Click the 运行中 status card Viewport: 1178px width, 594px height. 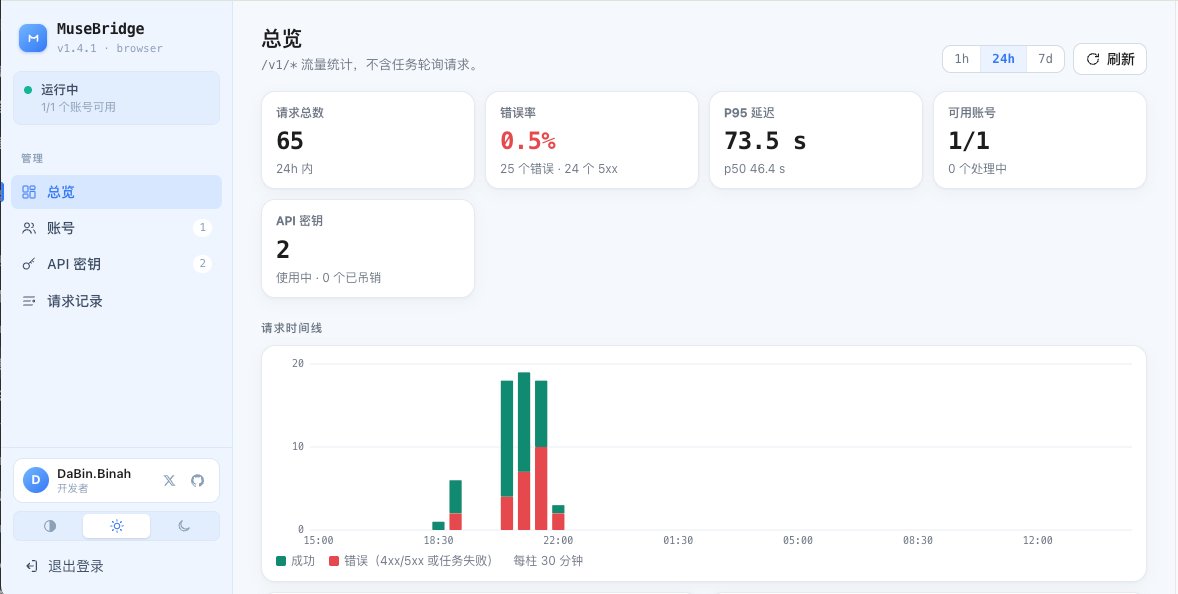point(116,98)
